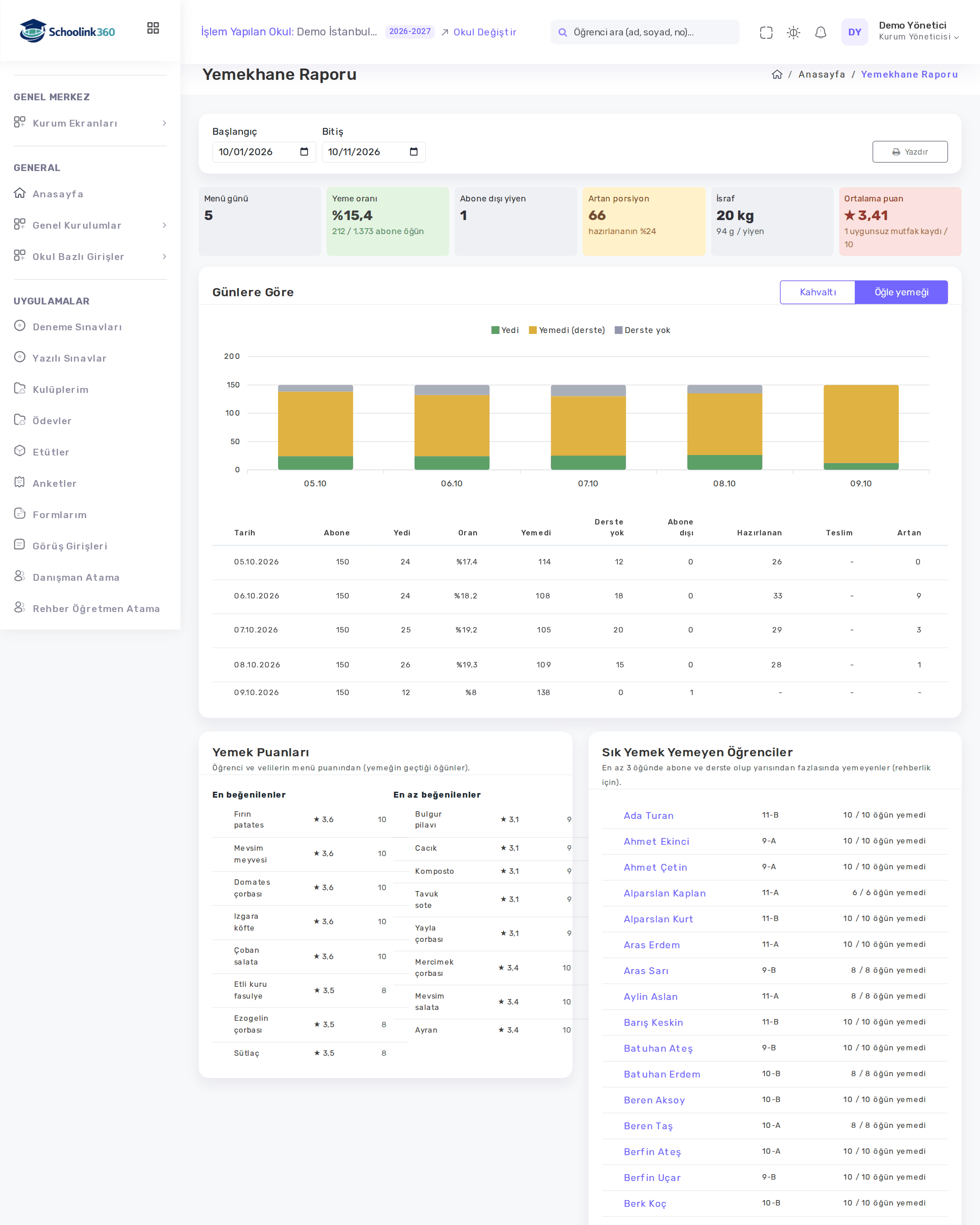Open Formlarım menu item
The image size is (980, 1225).
[59, 515]
